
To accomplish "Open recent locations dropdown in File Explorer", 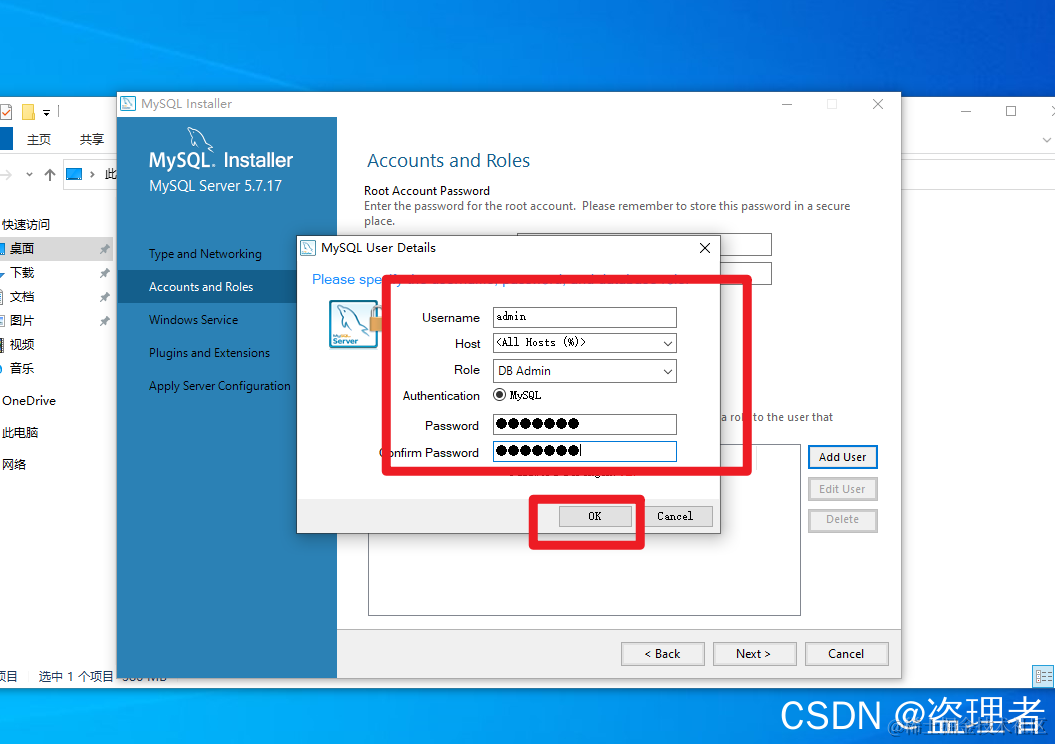I will point(29,175).
